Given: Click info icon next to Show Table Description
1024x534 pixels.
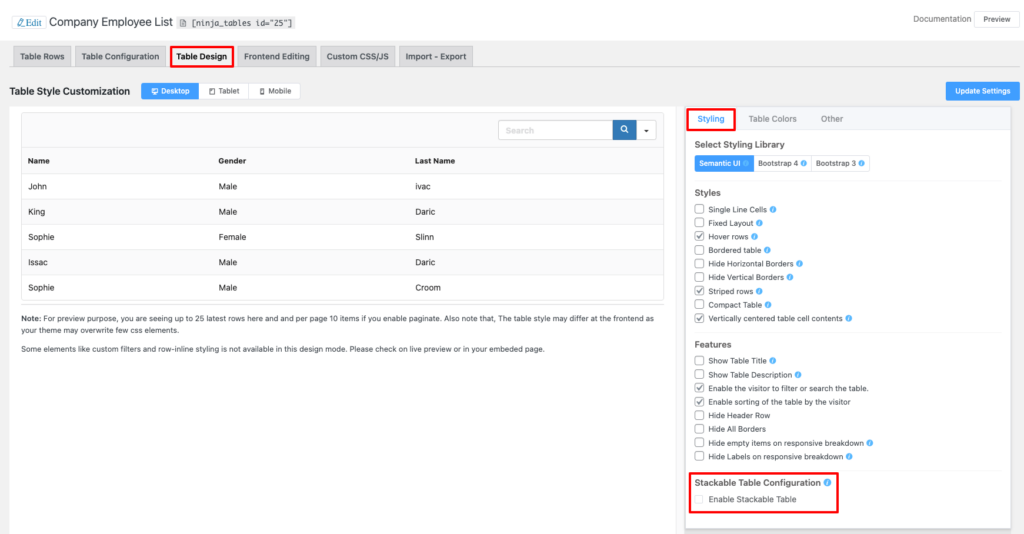Looking at the screenshot, I should point(798,375).
